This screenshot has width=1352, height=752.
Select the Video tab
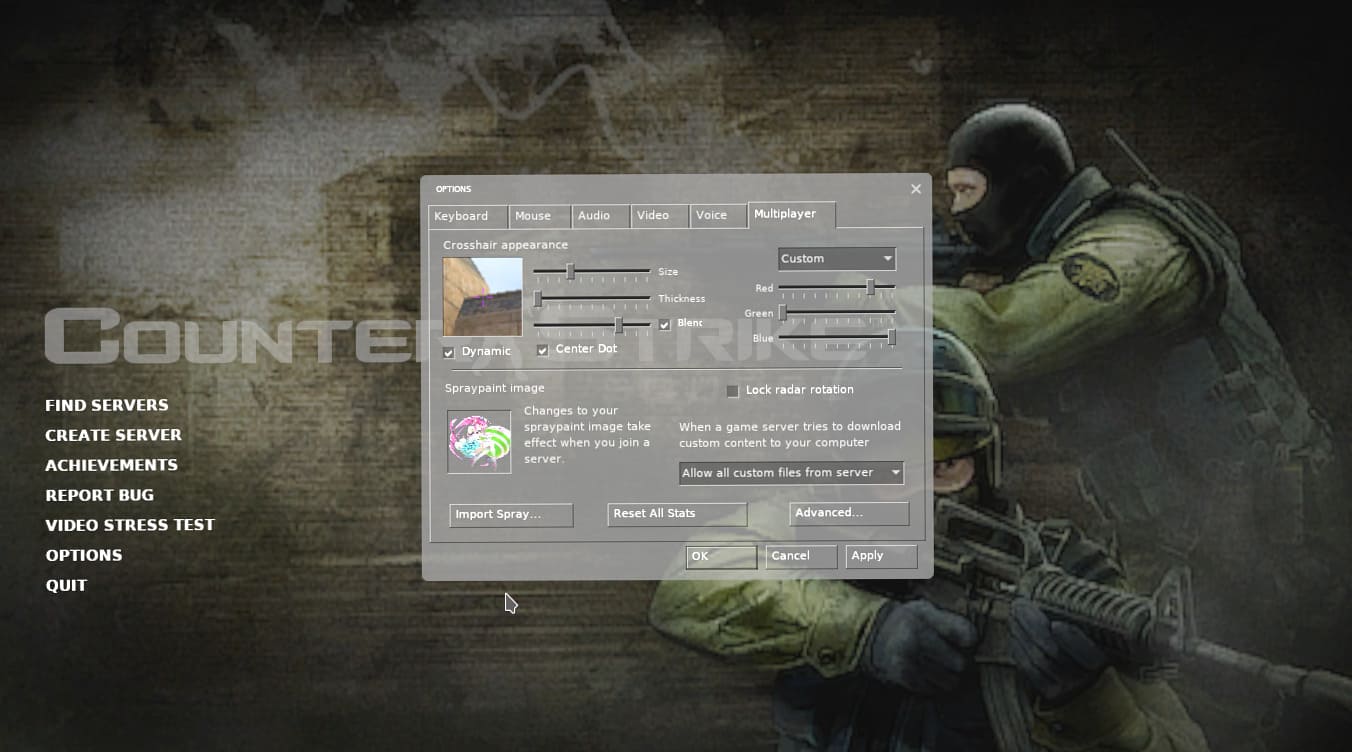(x=660, y=216)
